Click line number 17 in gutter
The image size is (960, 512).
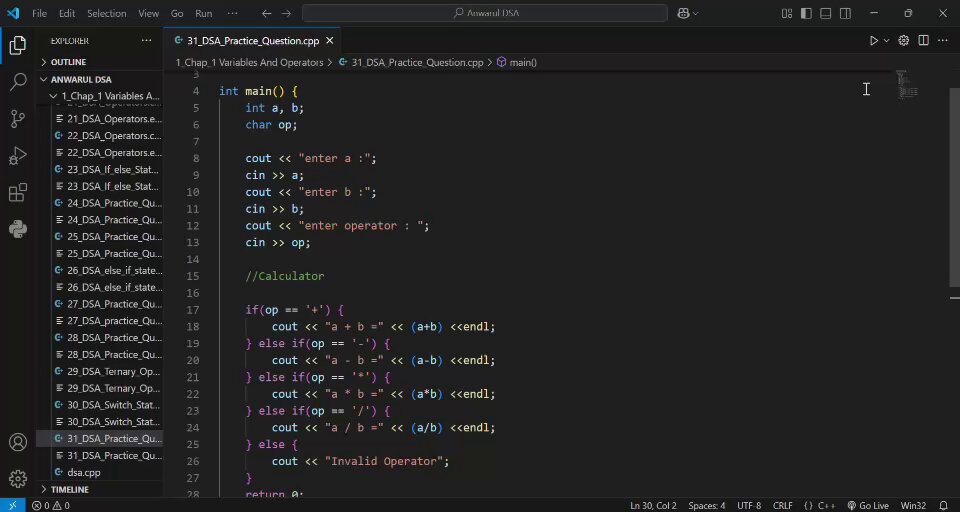point(192,310)
